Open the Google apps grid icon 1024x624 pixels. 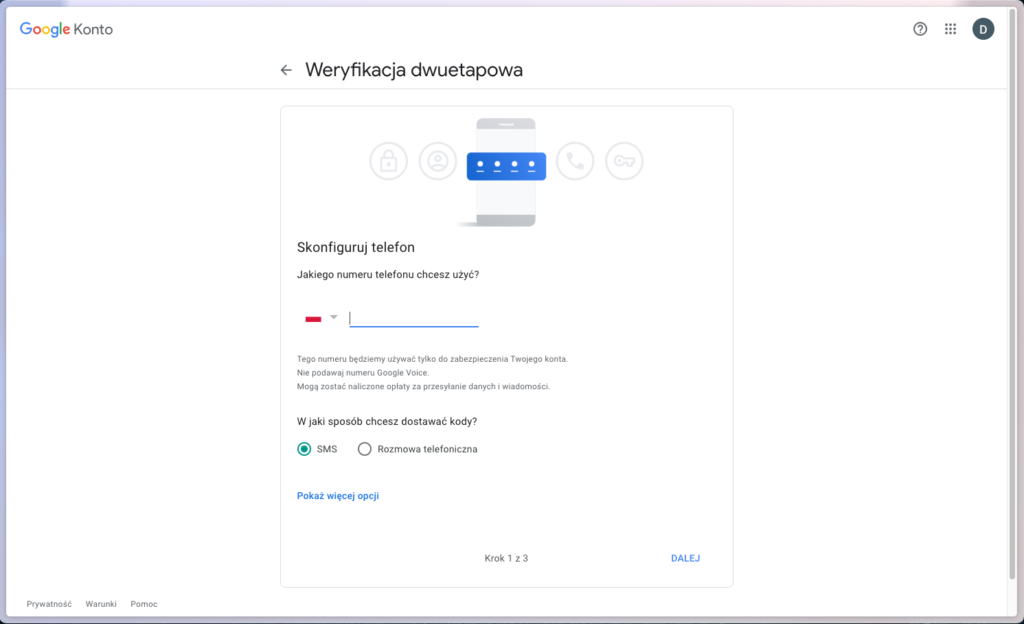point(950,29)
